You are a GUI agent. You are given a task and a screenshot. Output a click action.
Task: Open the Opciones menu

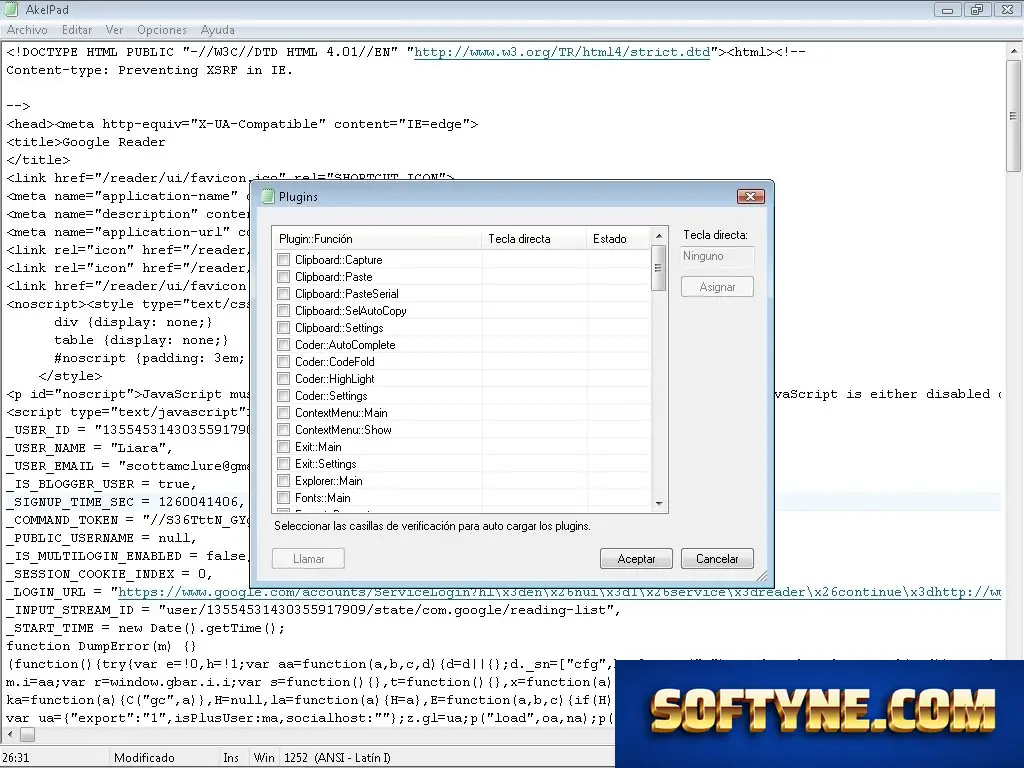coord(162,30)
